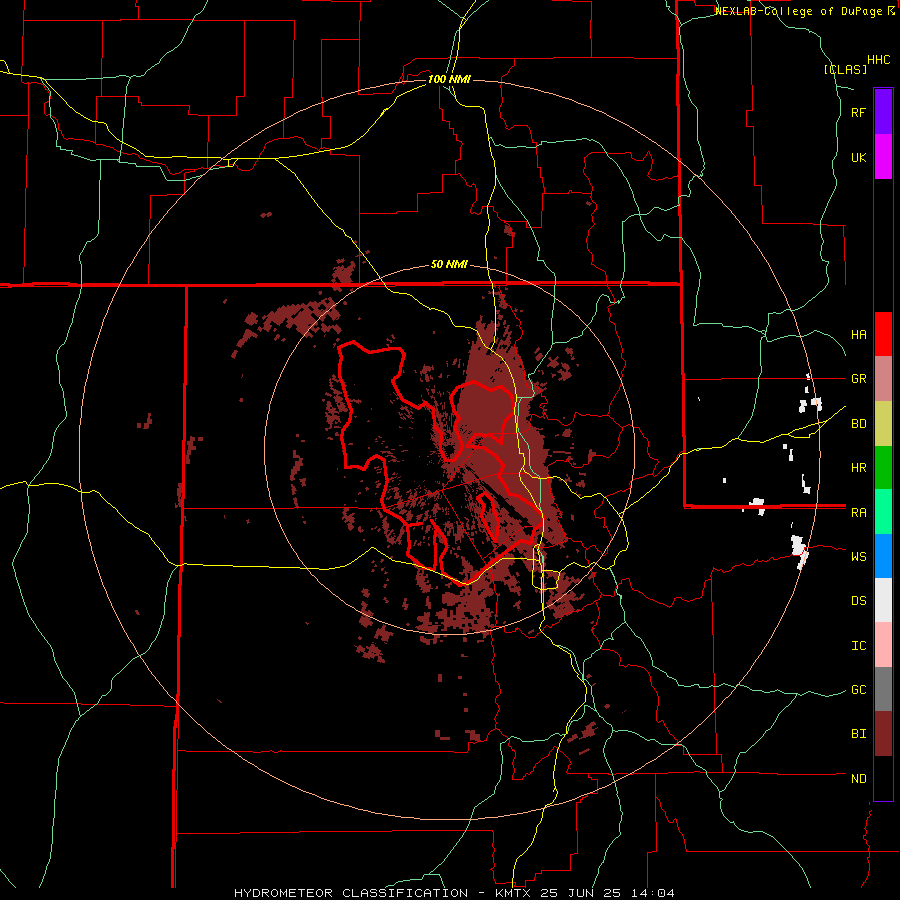
Task: Click the IC pink legend swatch
Action: coord(883,645)
